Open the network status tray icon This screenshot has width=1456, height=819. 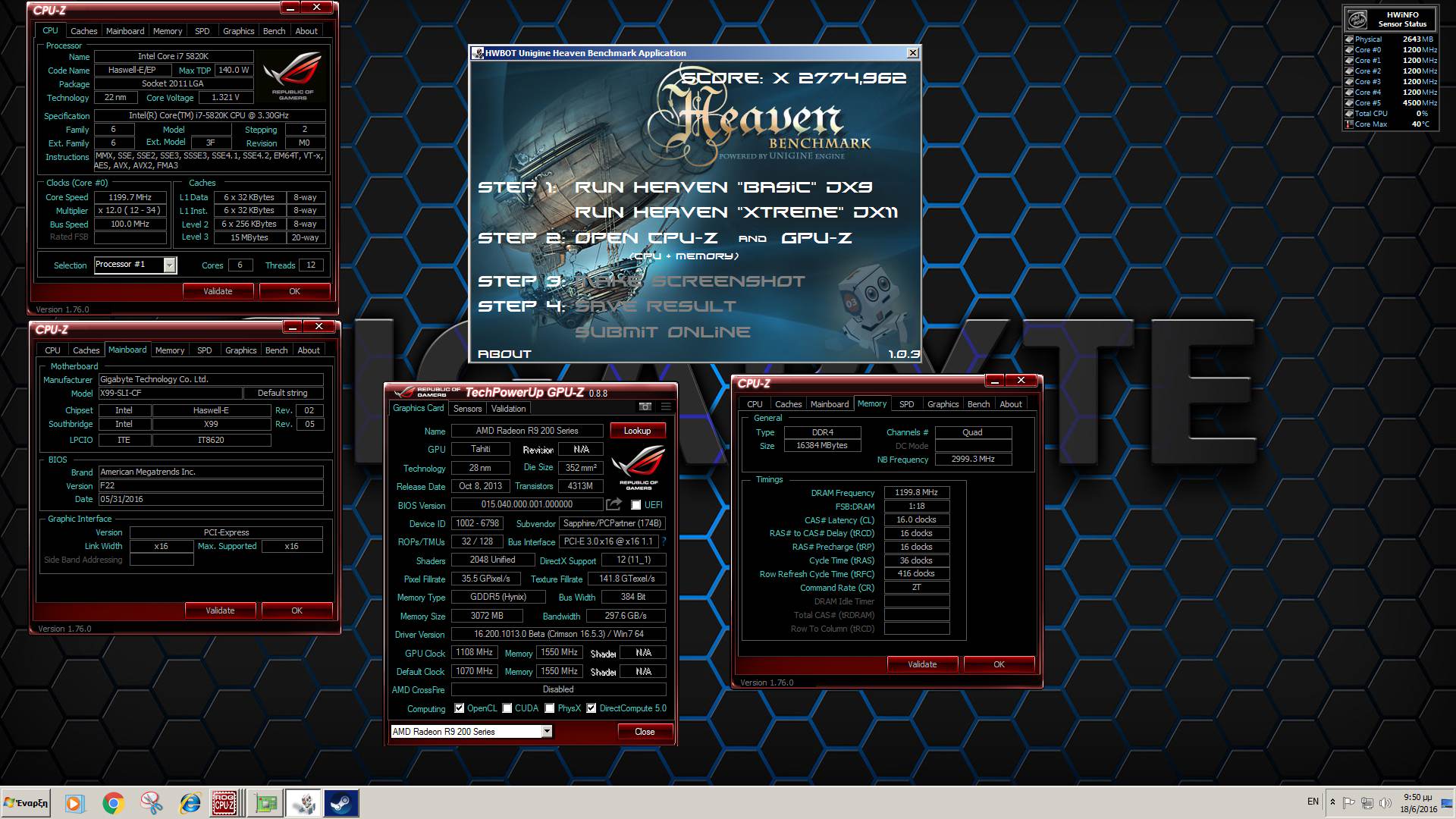[1367, 802]
